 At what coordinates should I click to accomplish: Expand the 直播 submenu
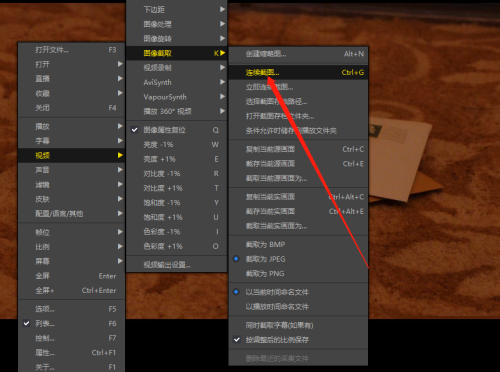[x=71, y=79]
